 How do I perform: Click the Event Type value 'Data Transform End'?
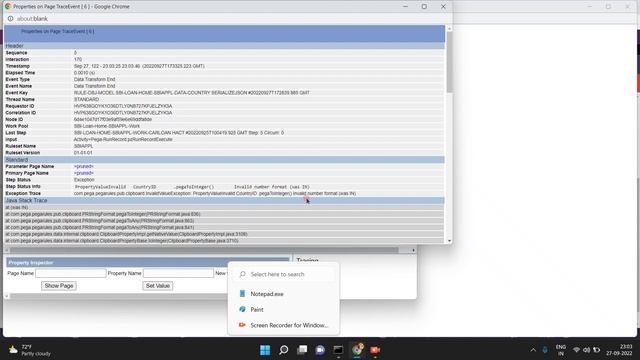pos(95,79)
